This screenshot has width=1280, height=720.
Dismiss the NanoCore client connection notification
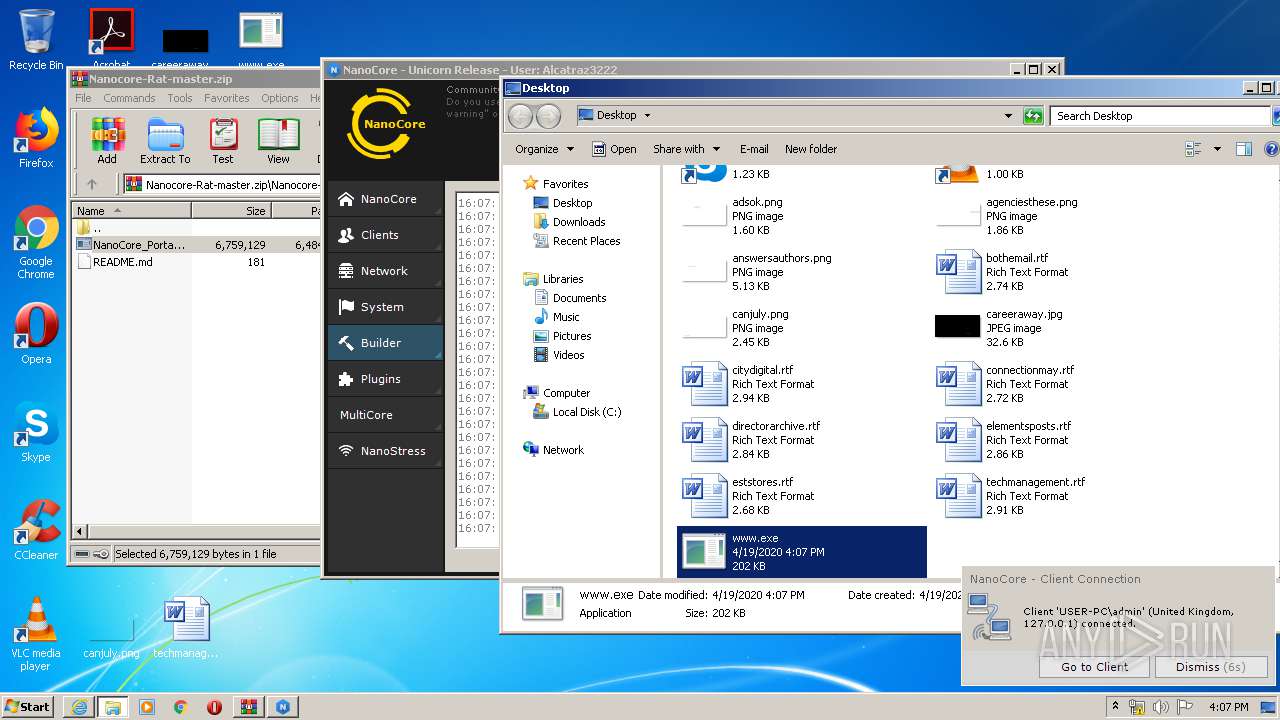click(x=1211, y=667)
